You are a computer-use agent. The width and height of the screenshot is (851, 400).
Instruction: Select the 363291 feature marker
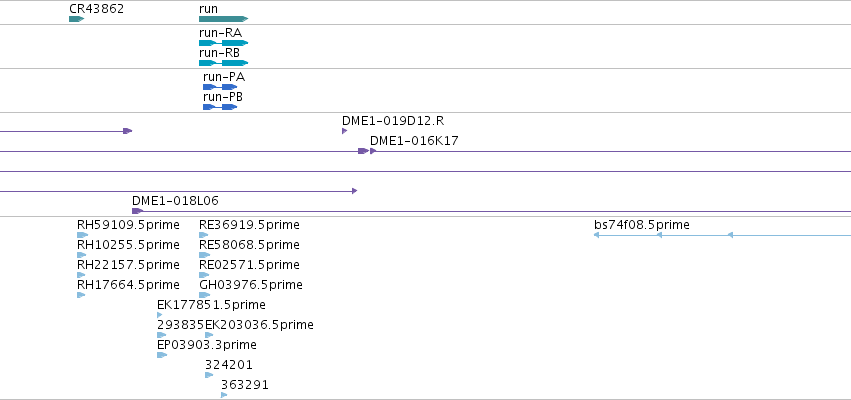224,395
